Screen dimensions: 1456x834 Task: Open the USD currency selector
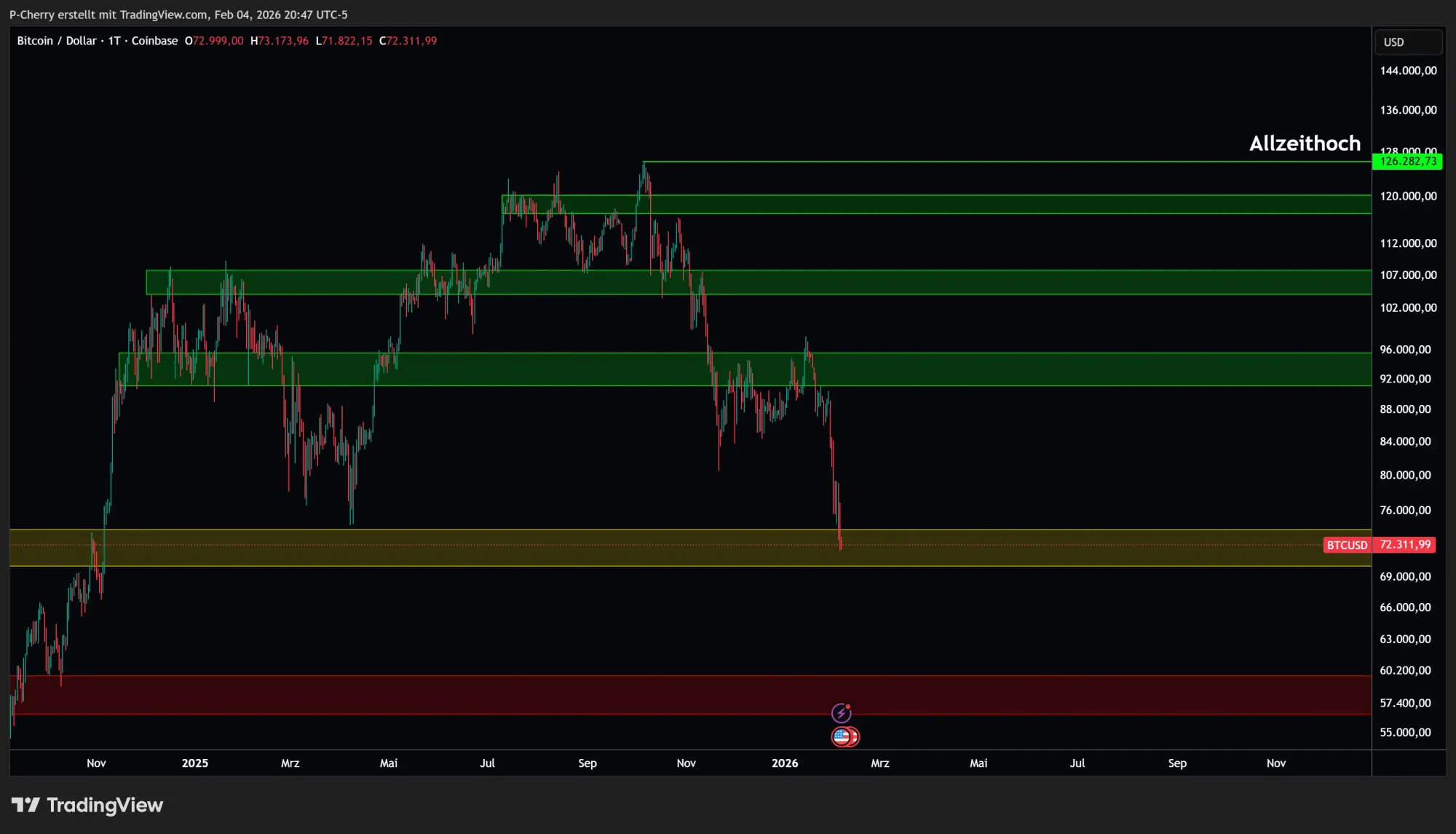click(1406, 42)
